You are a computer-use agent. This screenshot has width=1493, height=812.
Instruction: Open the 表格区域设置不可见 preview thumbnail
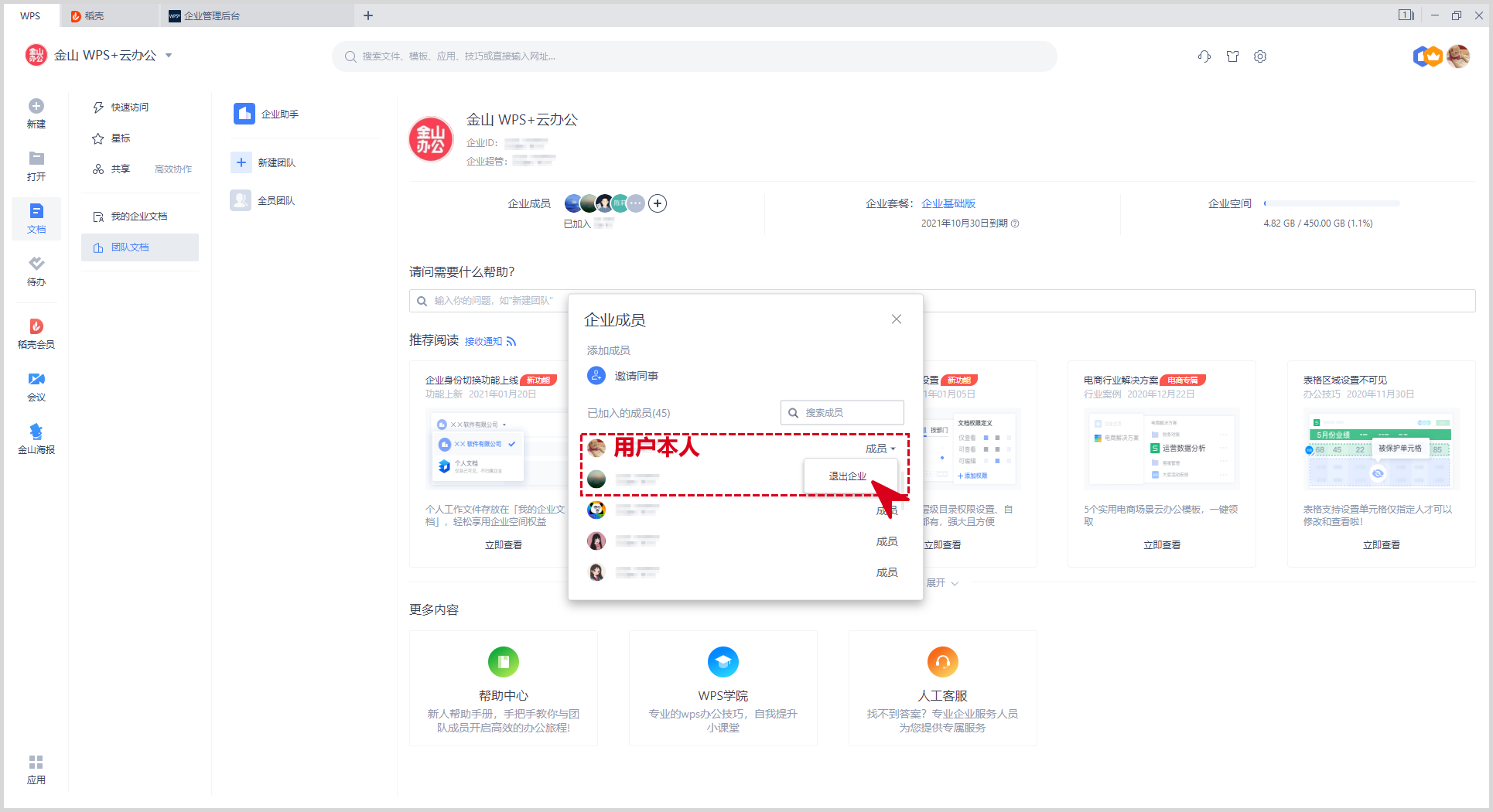[1382, 449]
